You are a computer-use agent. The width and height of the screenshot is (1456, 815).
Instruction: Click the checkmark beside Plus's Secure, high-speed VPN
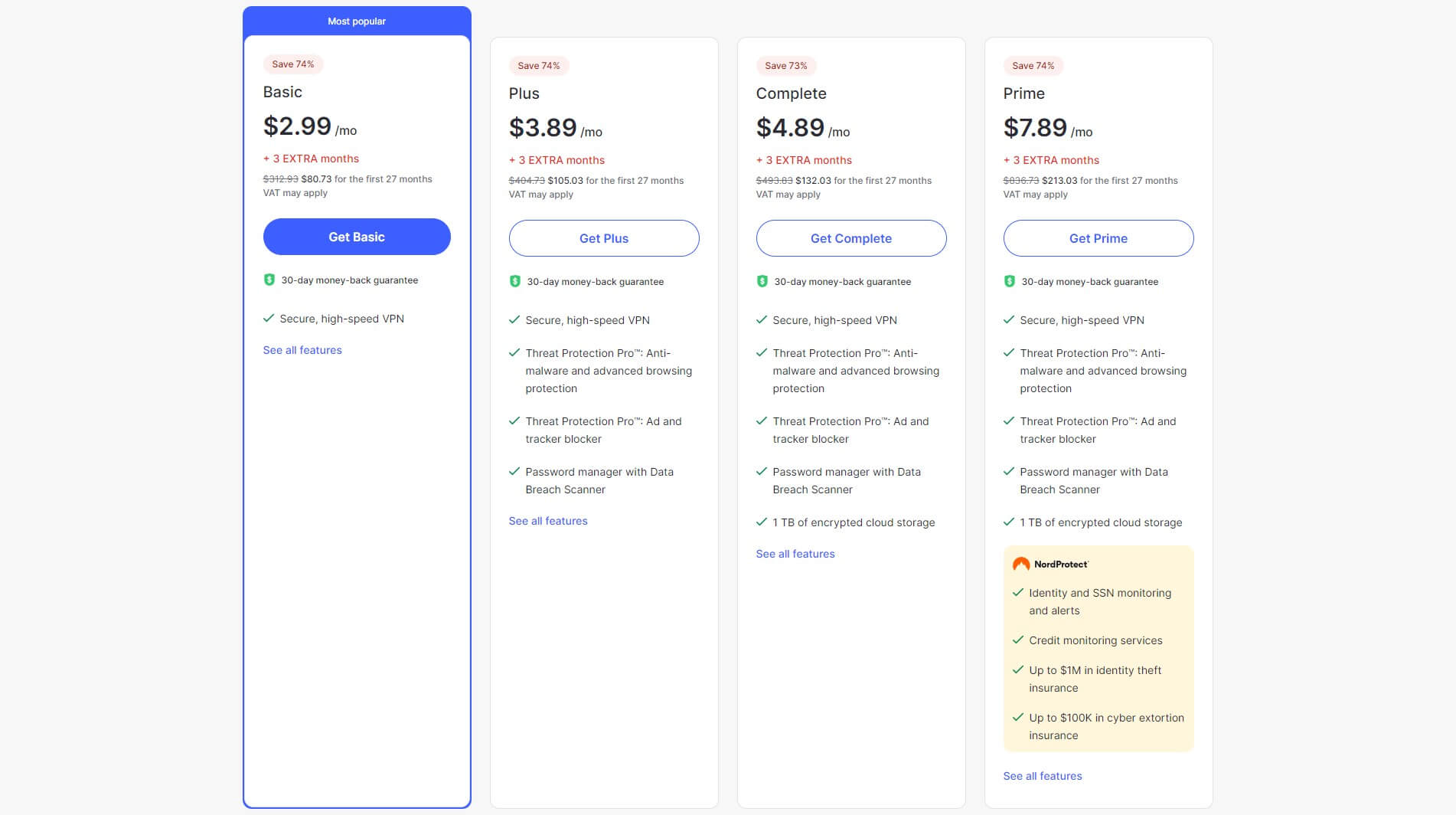click(514, 319)
